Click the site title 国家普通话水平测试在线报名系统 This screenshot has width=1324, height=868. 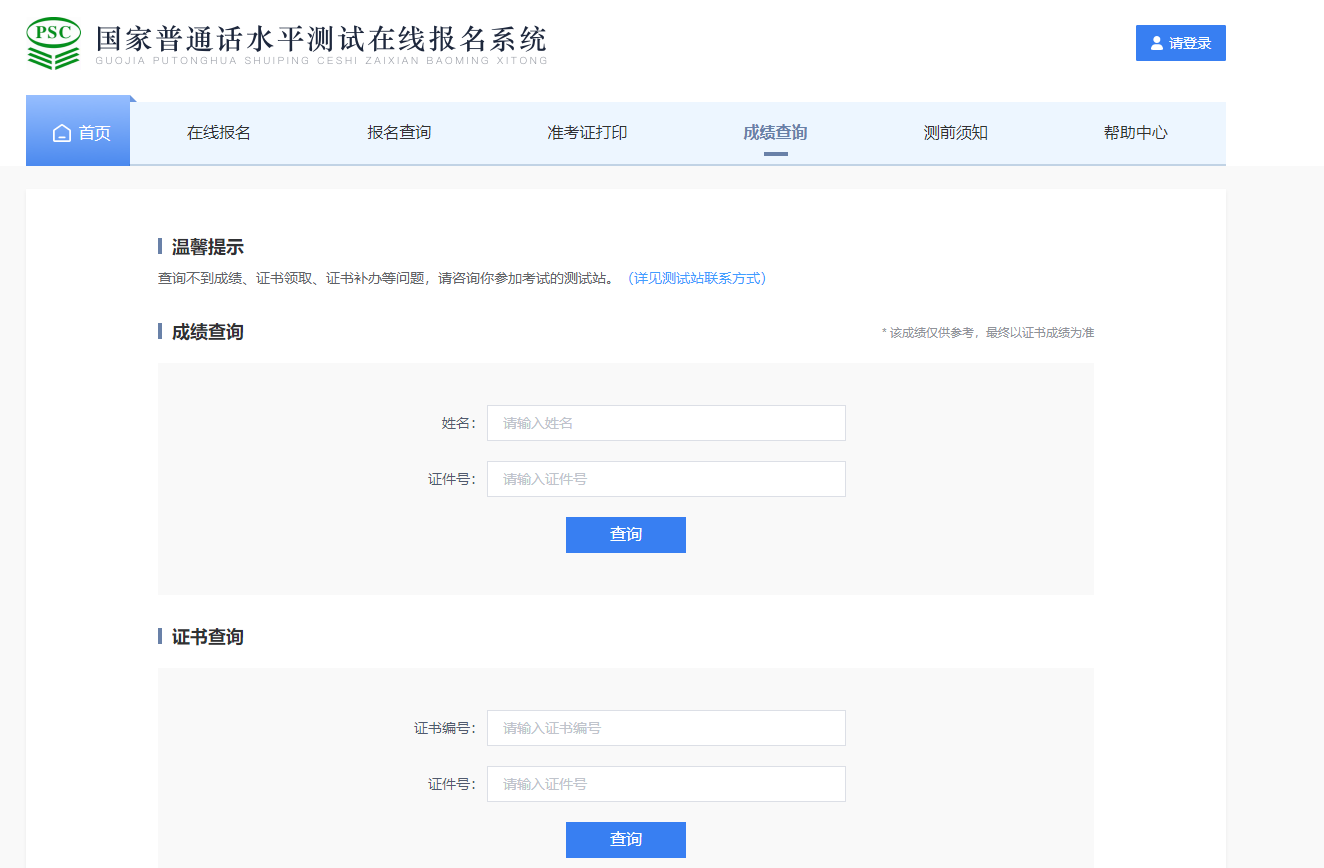321,38
